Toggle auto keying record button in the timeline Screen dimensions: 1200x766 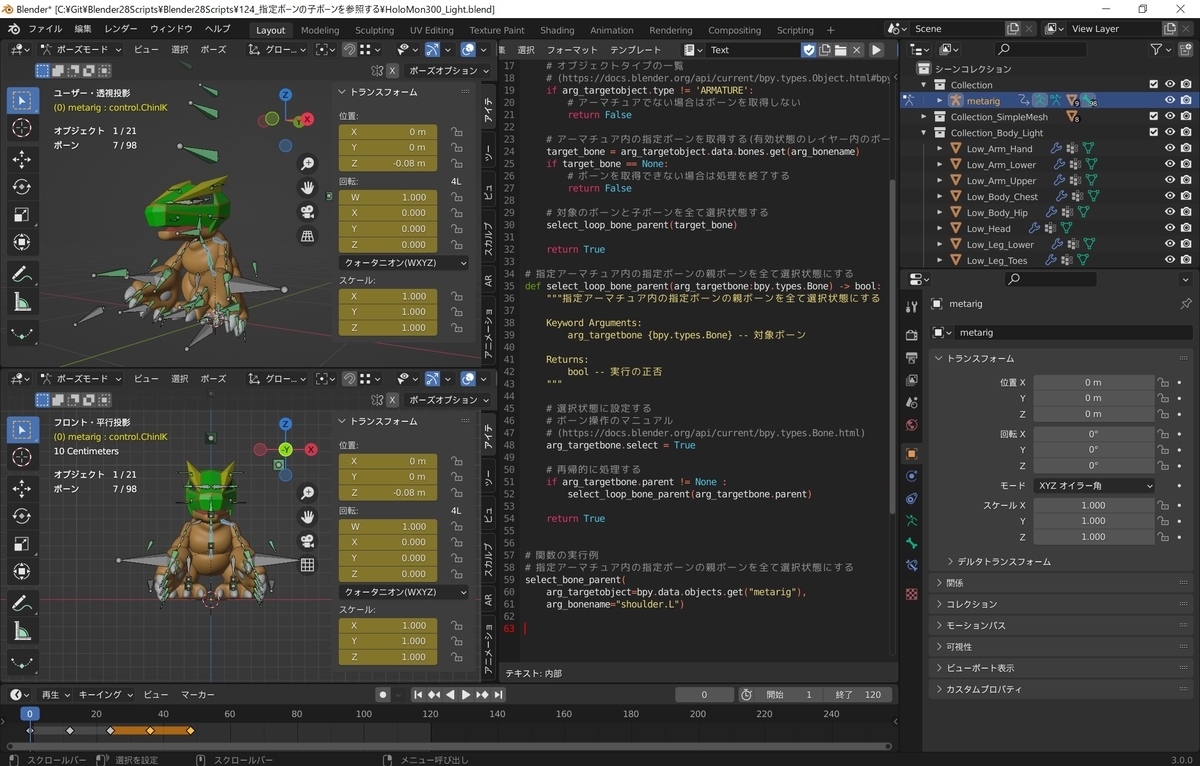pos(383,694)
